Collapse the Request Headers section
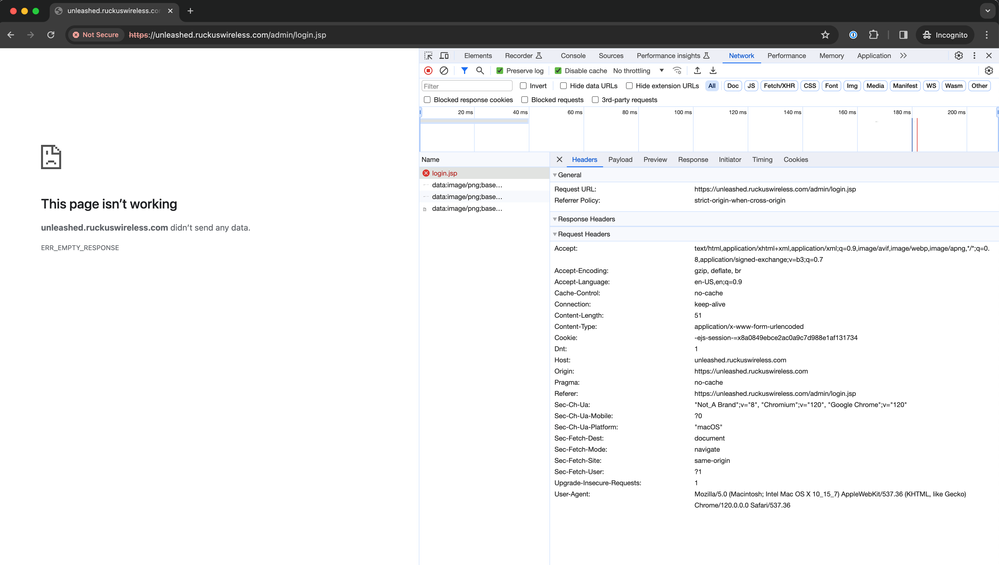999x565 pixels. (x=583, y=234)
